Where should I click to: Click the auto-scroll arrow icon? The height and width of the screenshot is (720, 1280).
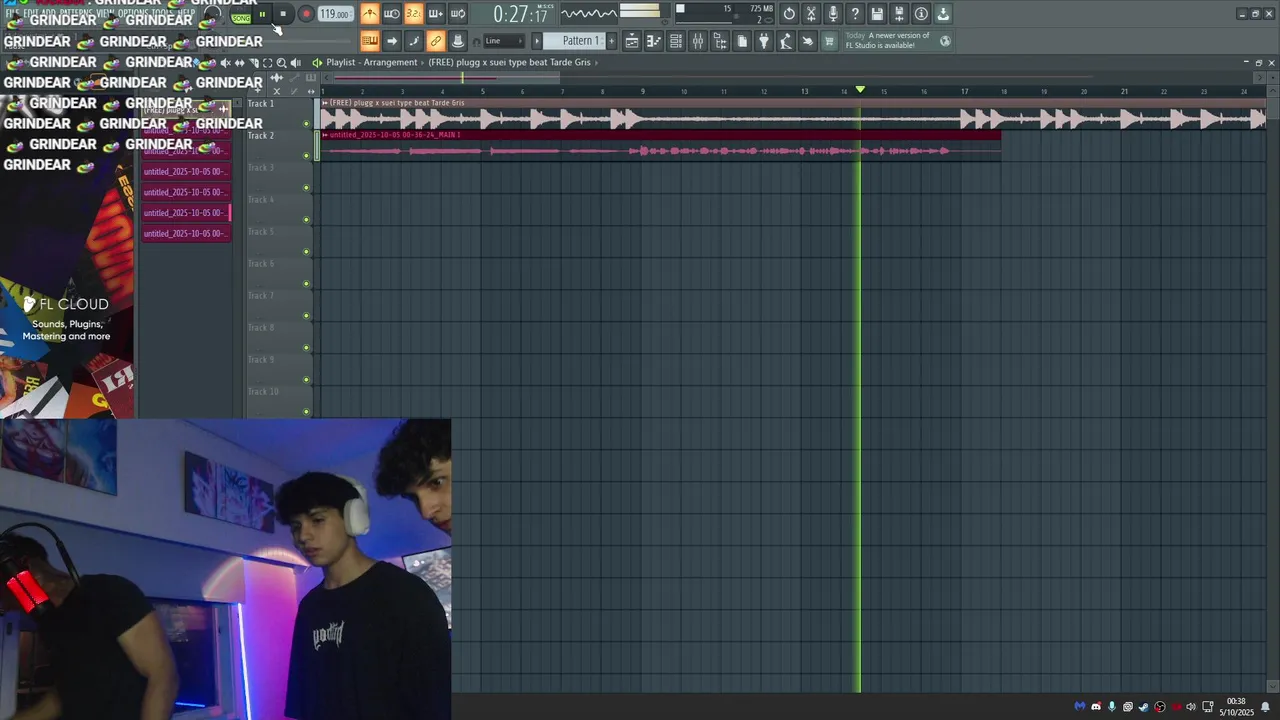(x=392, y=41)
